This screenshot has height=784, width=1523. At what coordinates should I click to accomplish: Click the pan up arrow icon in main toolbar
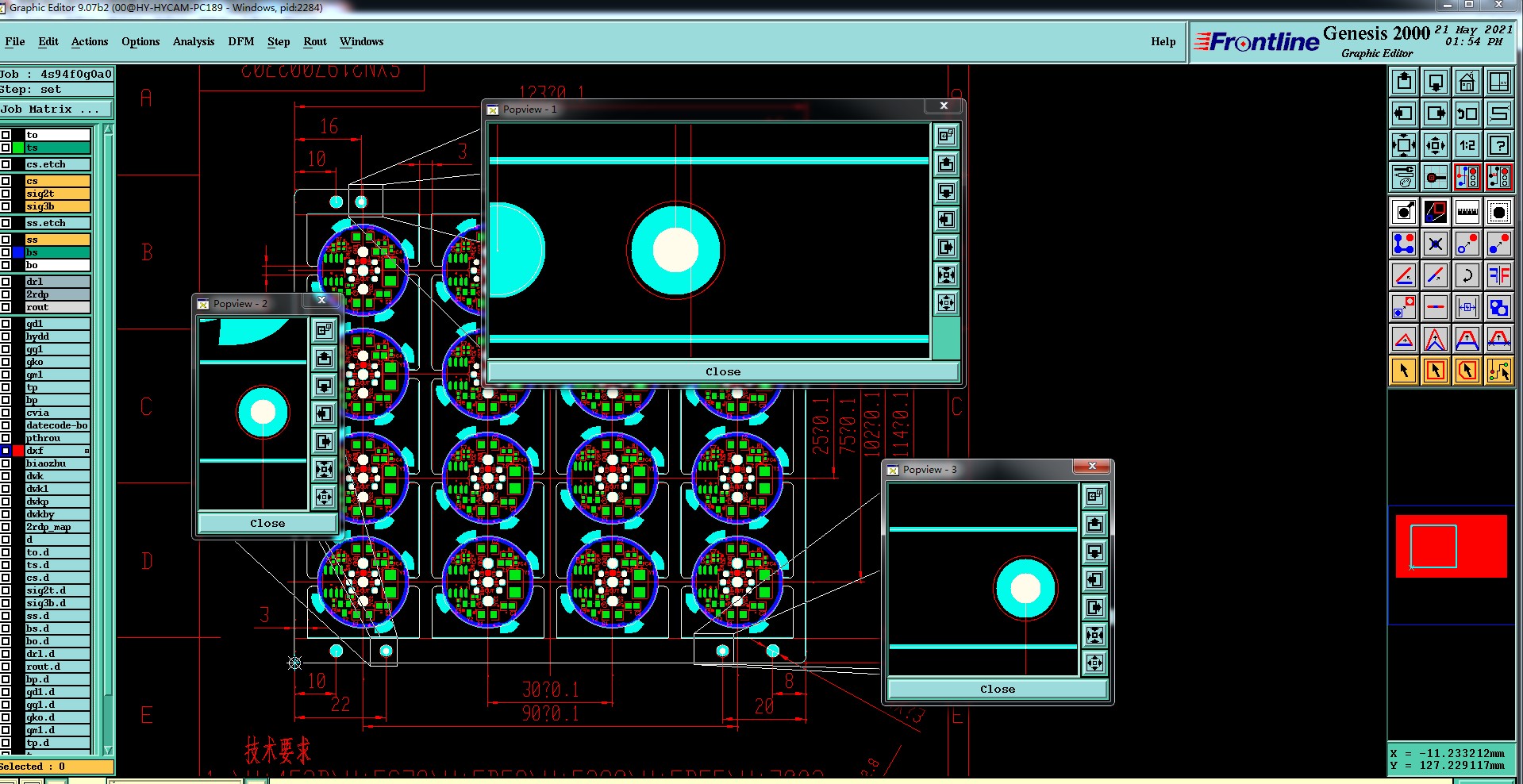click(1403, 82)
